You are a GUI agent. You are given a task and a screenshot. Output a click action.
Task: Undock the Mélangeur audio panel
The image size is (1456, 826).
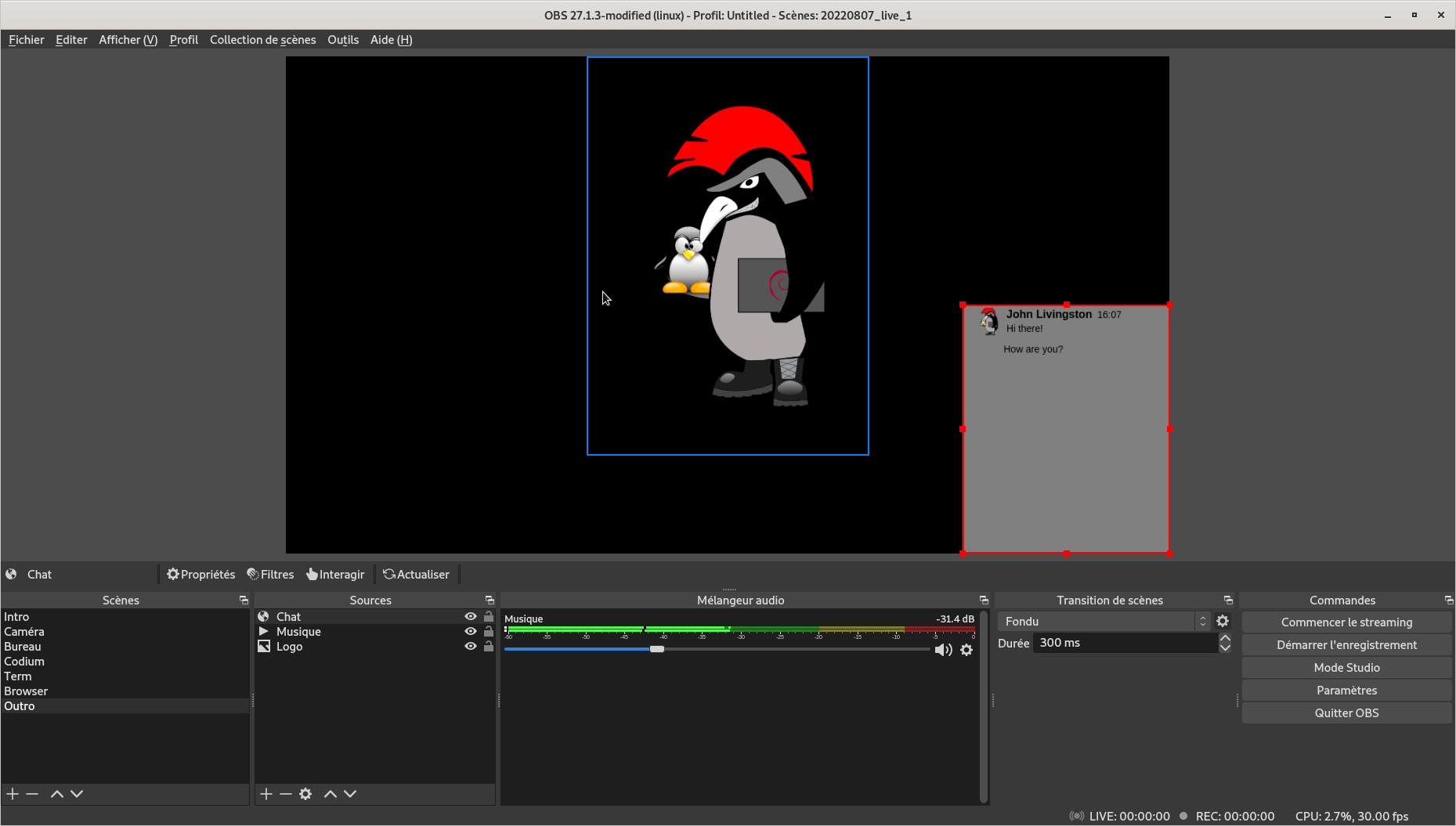984,601
